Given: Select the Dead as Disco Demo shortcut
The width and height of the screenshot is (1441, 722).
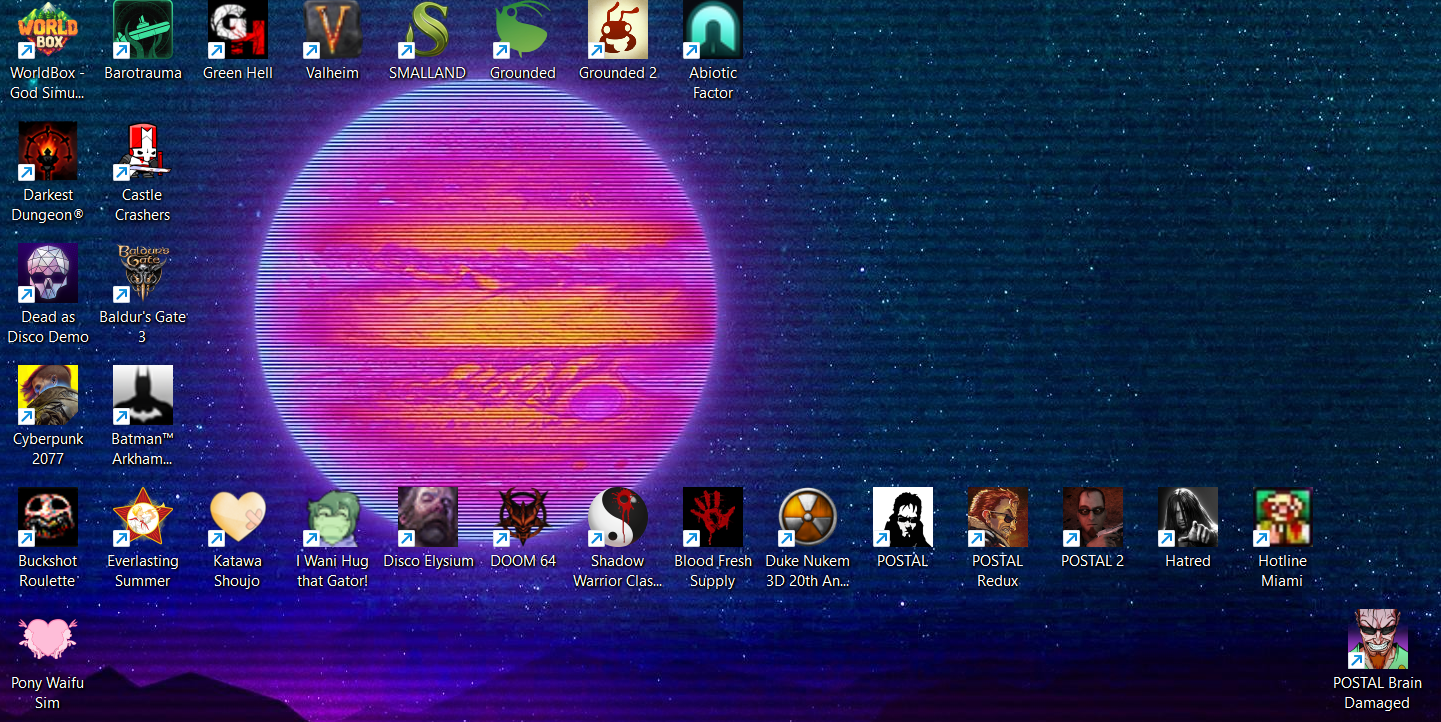Looking at the screenshot, I should pyautogui.click(x=48, y=274).
